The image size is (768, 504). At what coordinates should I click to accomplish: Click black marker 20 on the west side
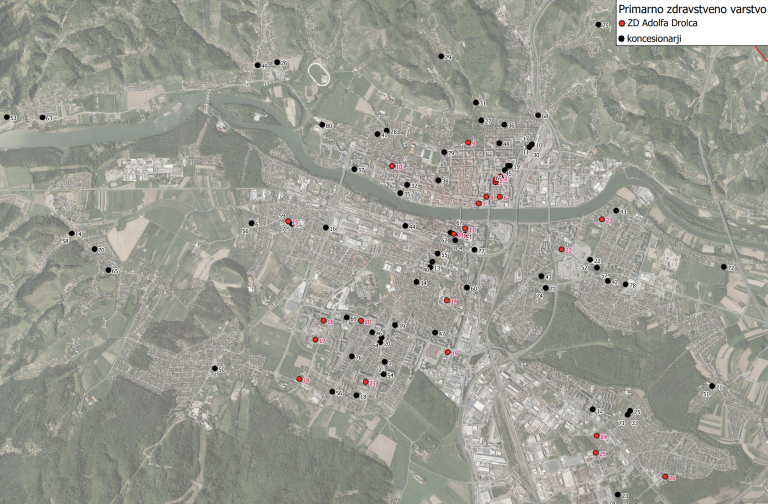[93, 249]
